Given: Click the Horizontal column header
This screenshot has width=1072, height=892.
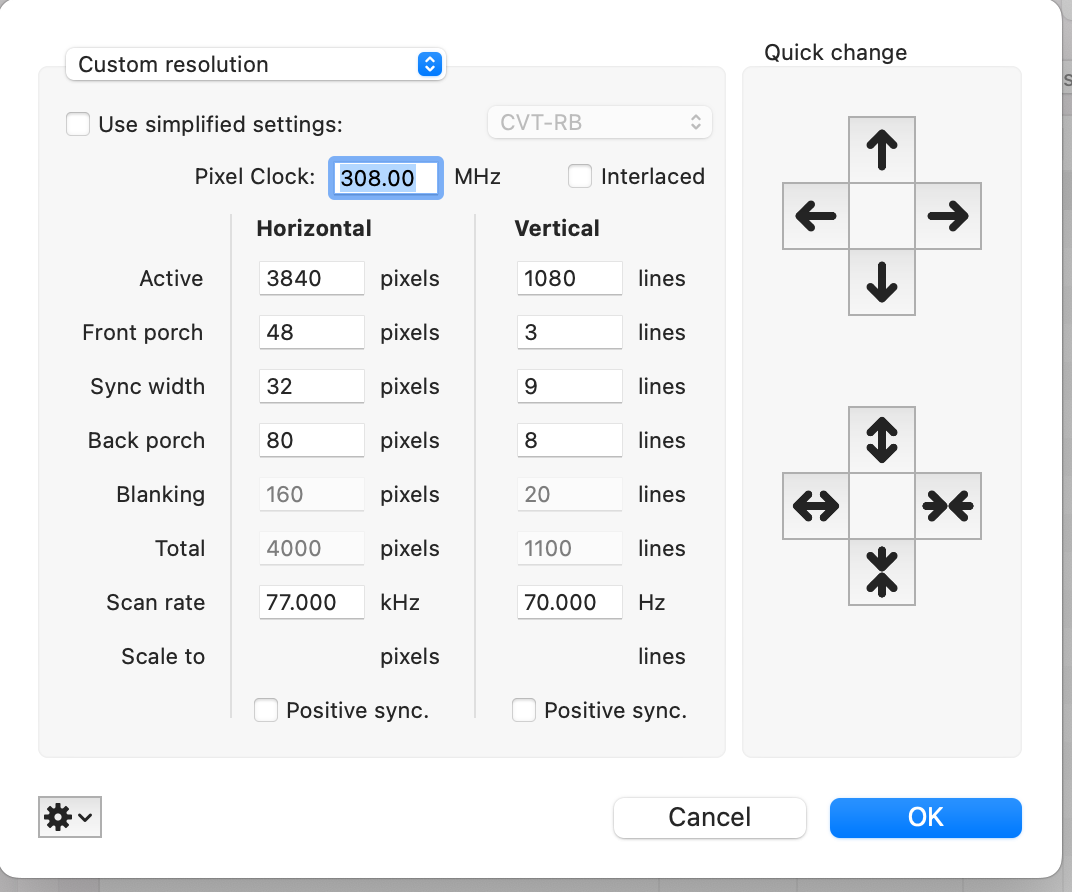Looking at the screenshot, I should [314, 228].
